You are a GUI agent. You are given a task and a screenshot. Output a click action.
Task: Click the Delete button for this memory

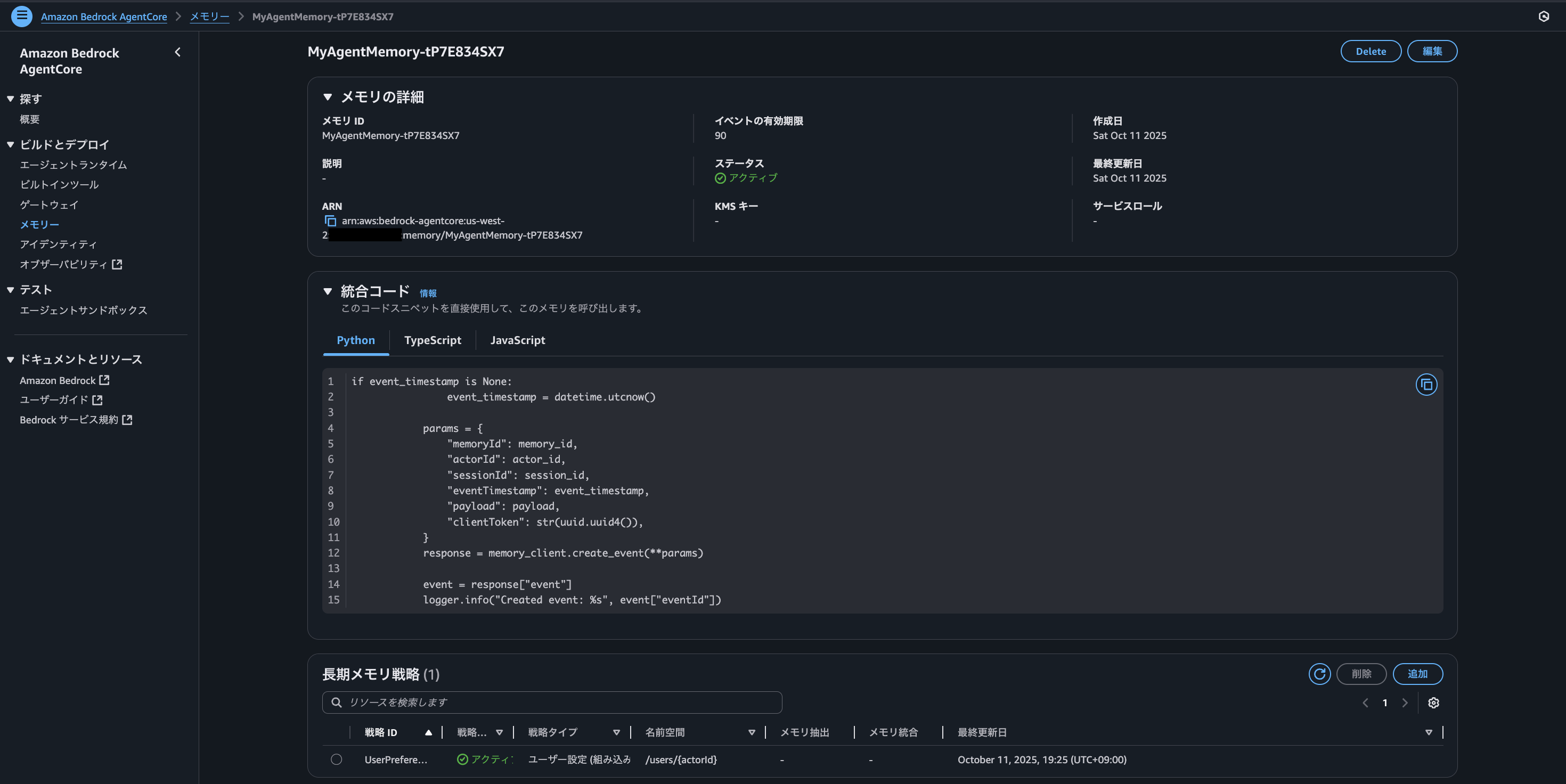coord(1370,51)
